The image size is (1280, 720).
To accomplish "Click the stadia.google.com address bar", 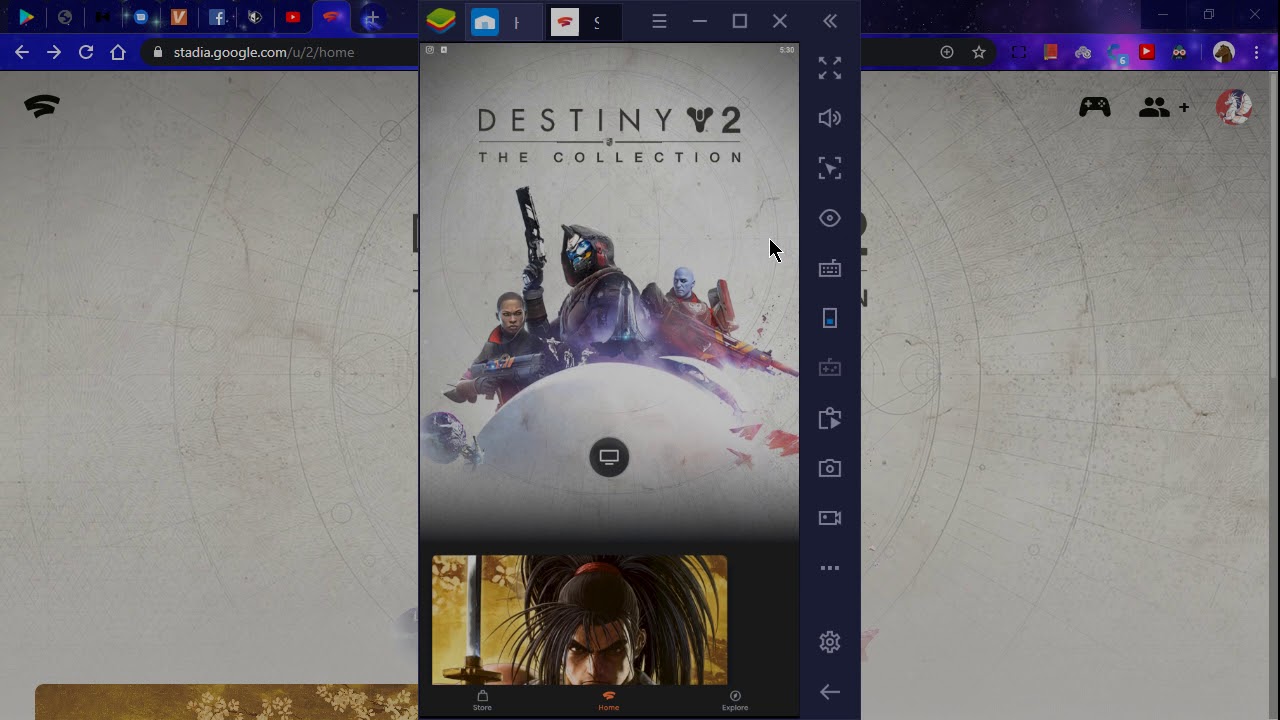I will click(x=264, y=52).
